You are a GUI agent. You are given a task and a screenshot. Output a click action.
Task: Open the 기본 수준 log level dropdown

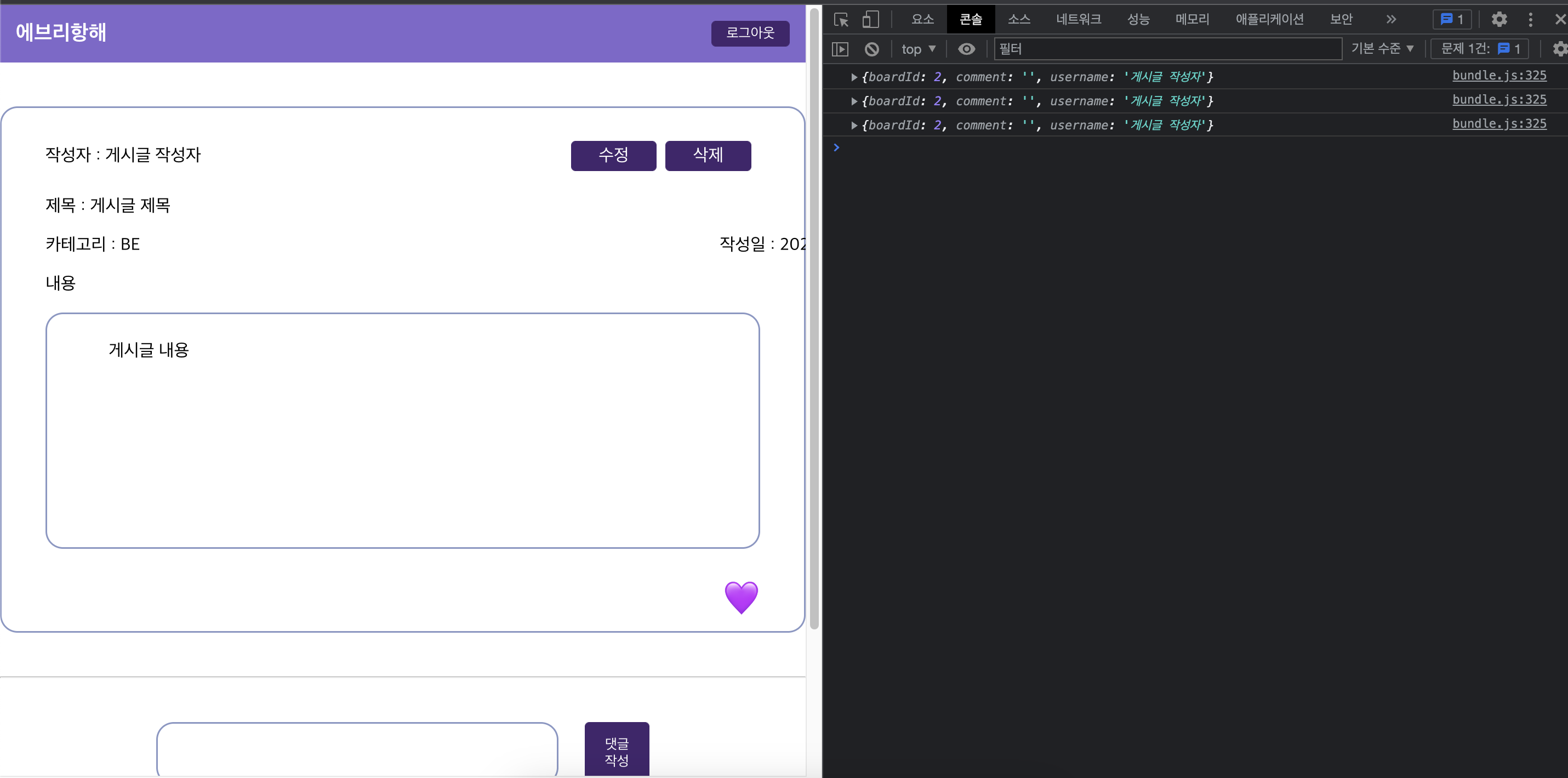pyautogui.click(x=1382, y=49)
